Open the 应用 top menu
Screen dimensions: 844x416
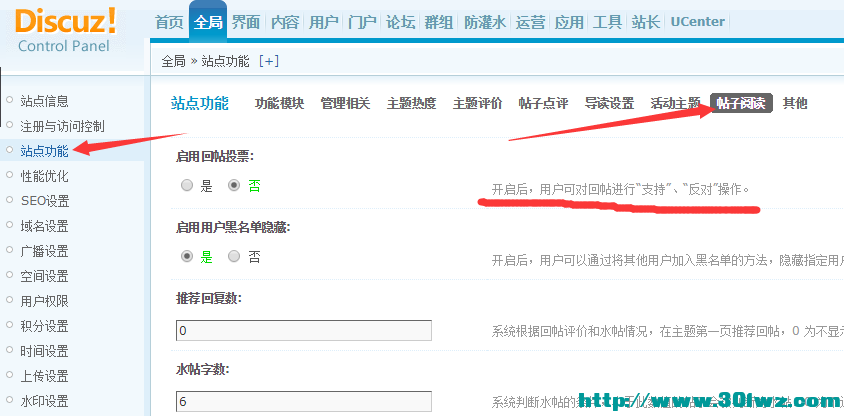(569, 22)
